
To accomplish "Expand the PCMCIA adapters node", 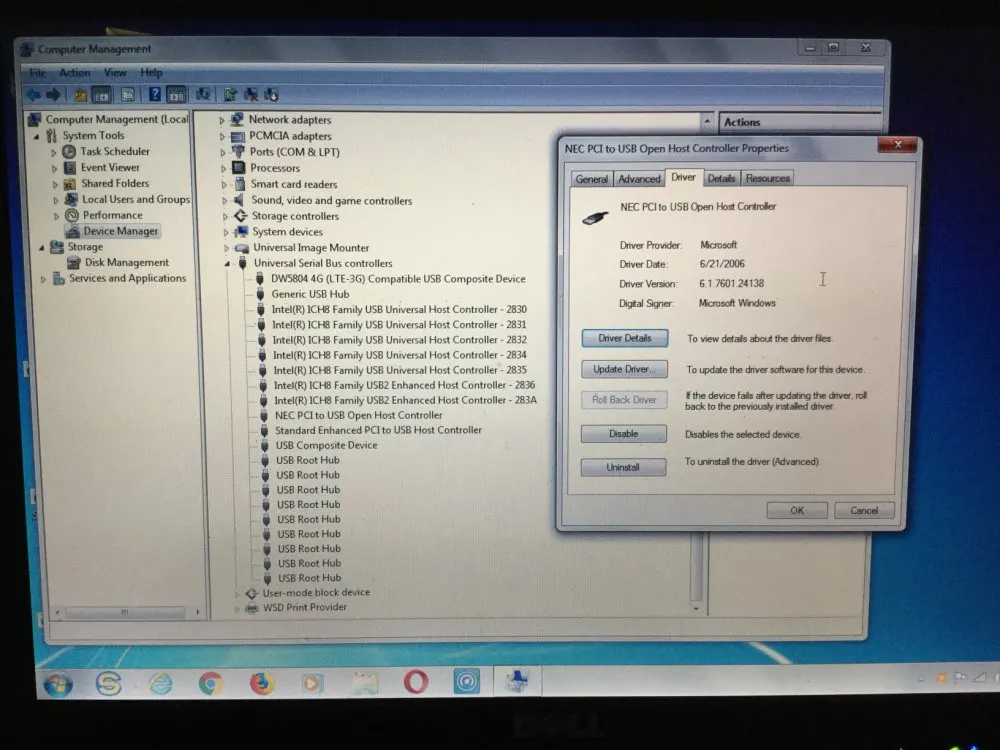I will pos(223,136).
